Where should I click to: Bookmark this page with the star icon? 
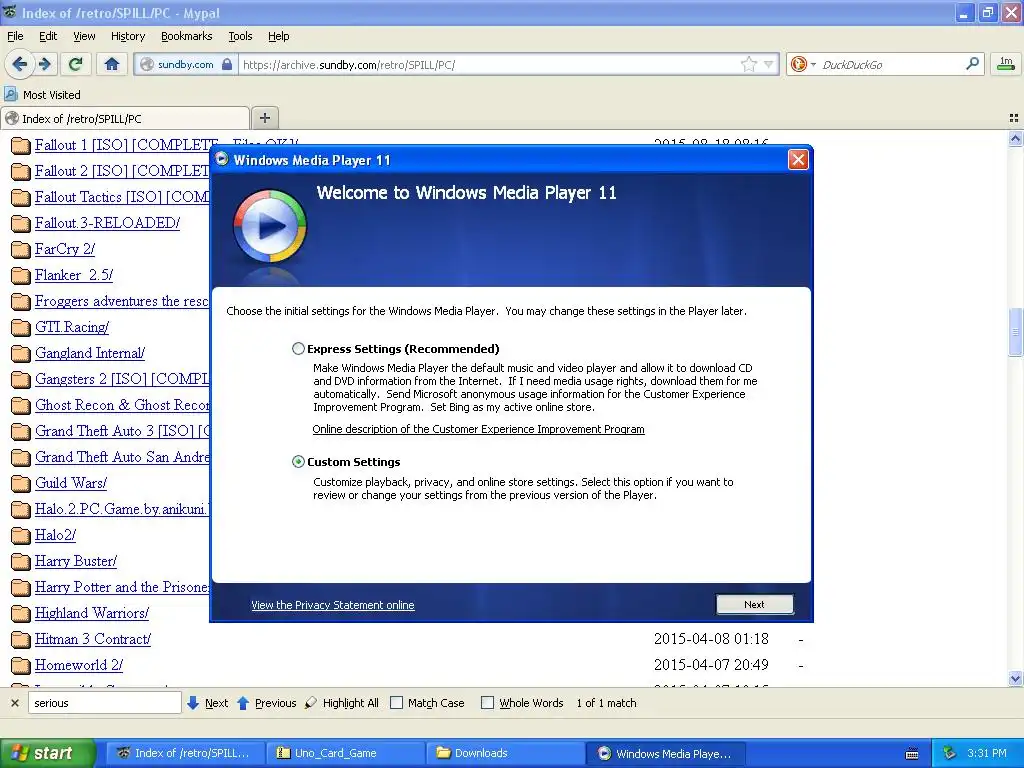748,64
